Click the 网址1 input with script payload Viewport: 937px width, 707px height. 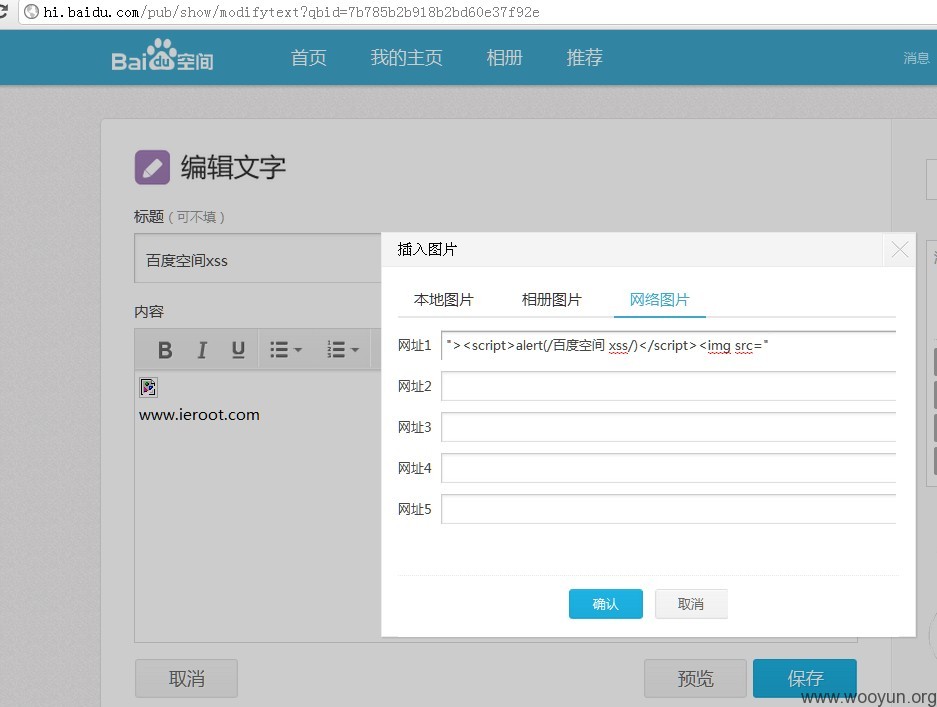pyautogui.click(x=669, y=345)
